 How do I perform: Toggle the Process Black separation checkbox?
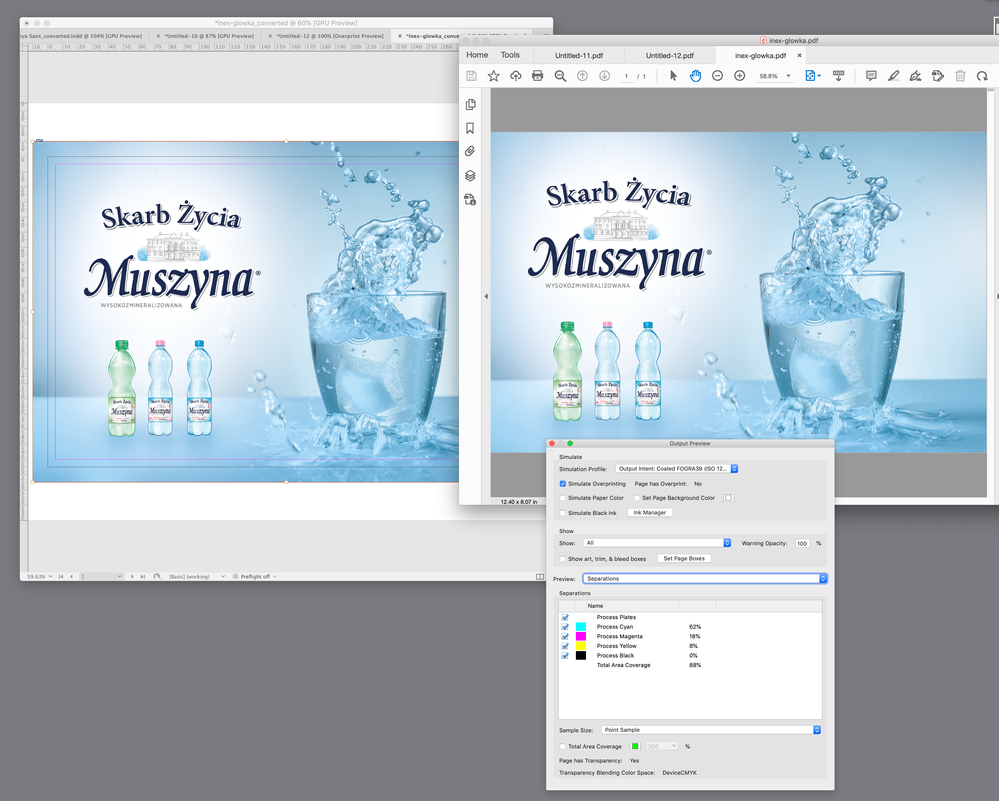564,655
